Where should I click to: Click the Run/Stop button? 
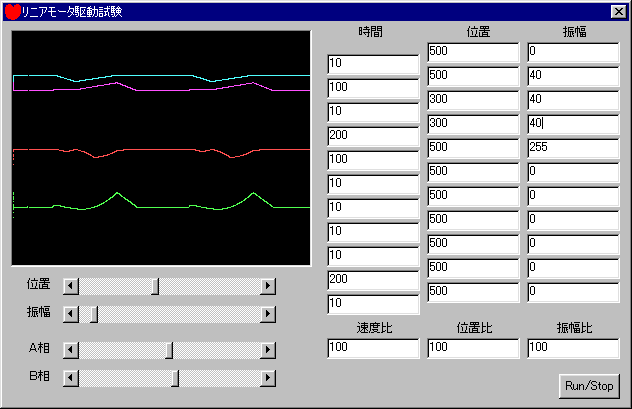(590, 385)
